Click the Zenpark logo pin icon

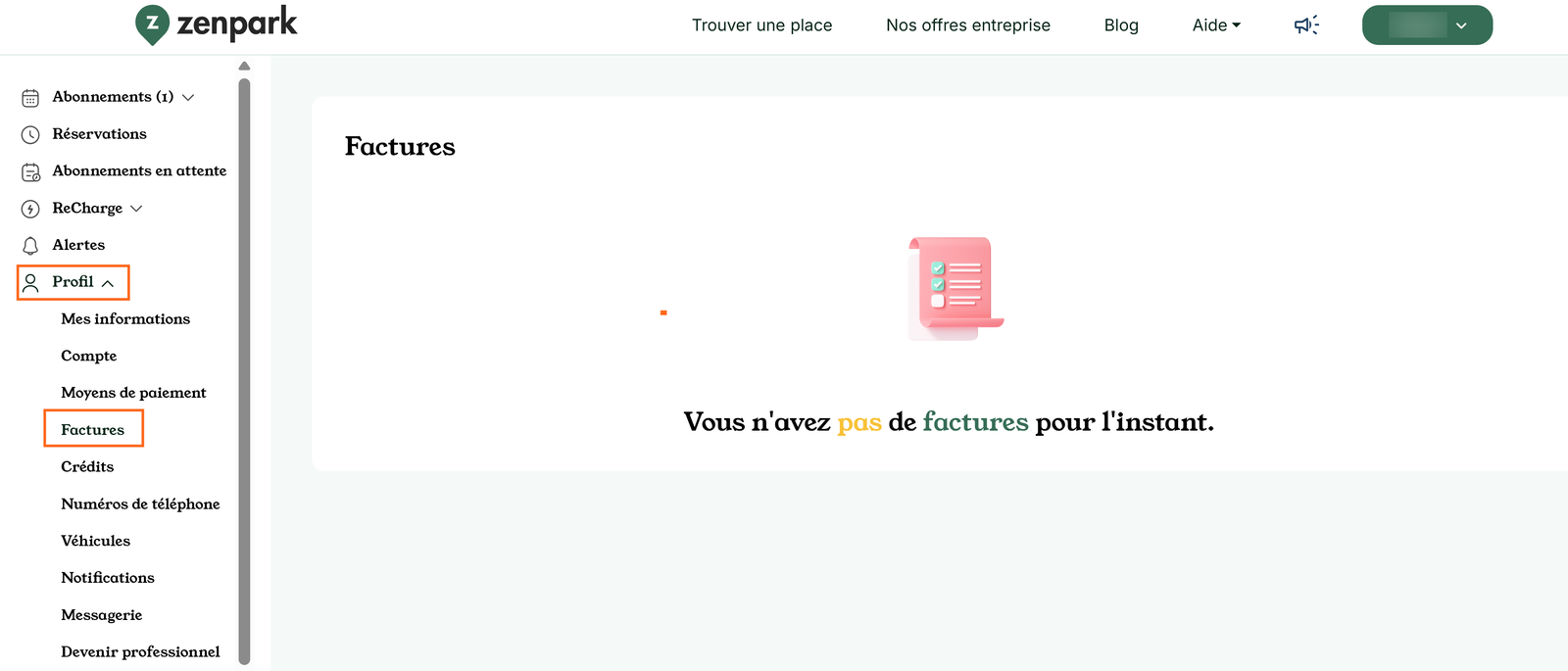click(152, 24)
